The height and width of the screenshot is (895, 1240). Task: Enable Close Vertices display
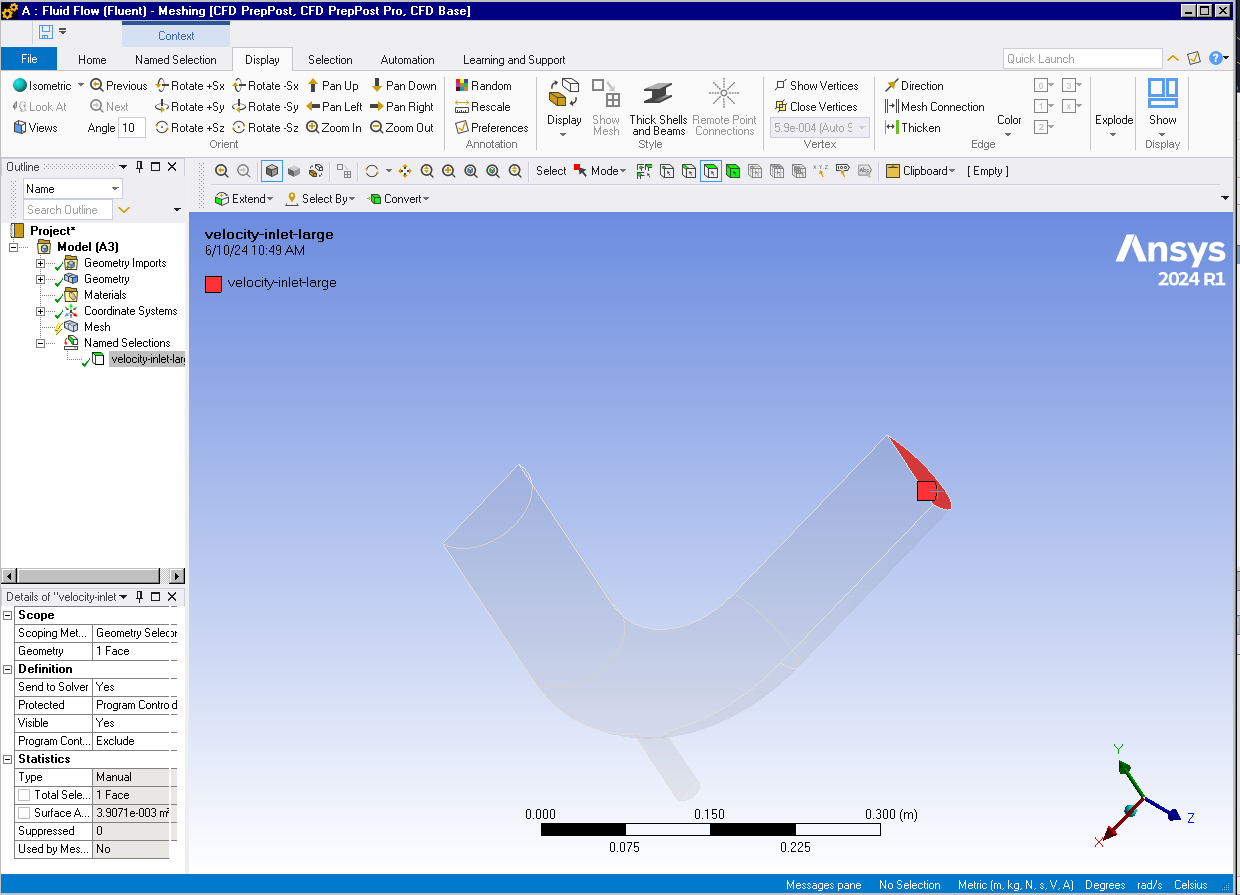(820, 106)
